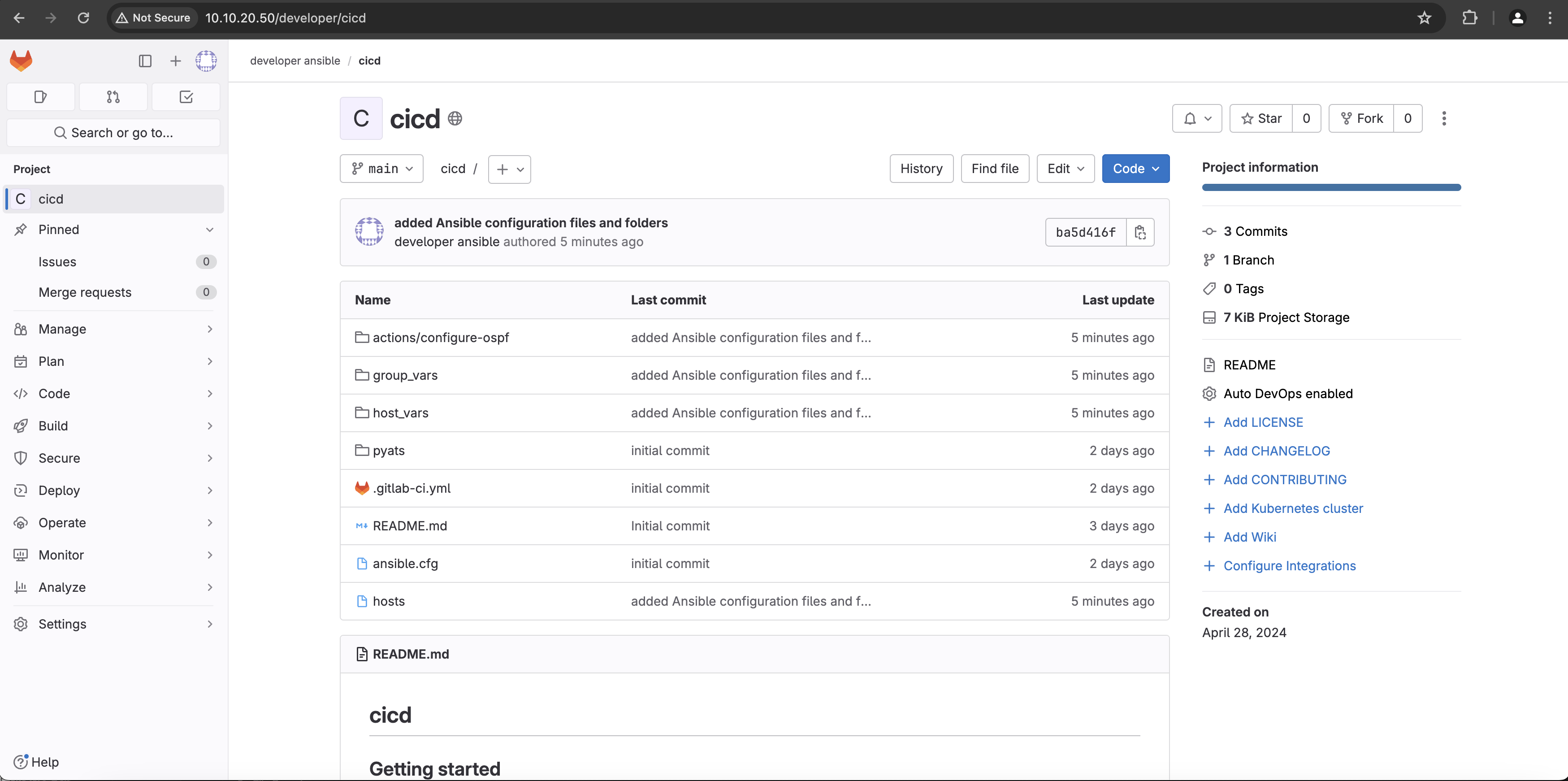Open the main branch selector dropdown
The image size is (1568, 781).
[381, 169]
